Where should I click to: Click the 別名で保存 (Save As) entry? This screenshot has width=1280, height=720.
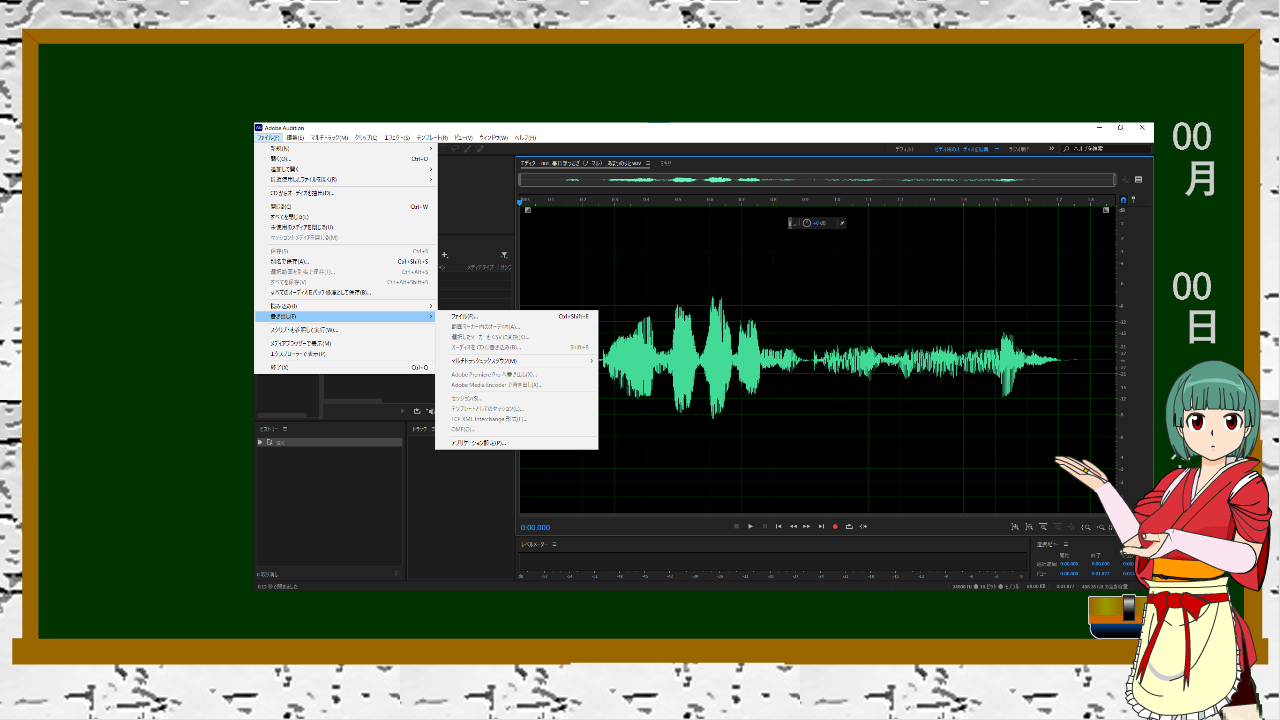pos(289,261)
